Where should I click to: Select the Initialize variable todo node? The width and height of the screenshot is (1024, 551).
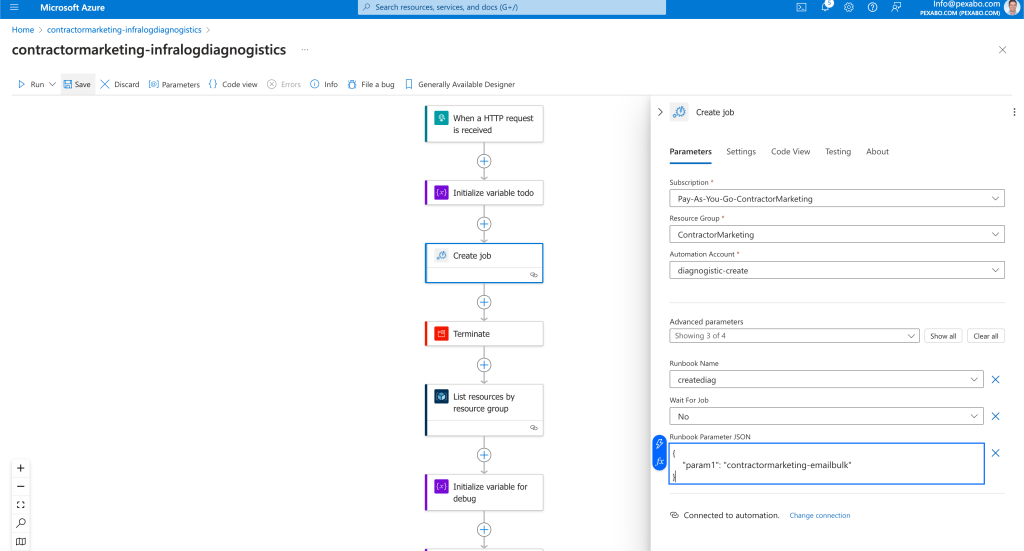point(484,193)
